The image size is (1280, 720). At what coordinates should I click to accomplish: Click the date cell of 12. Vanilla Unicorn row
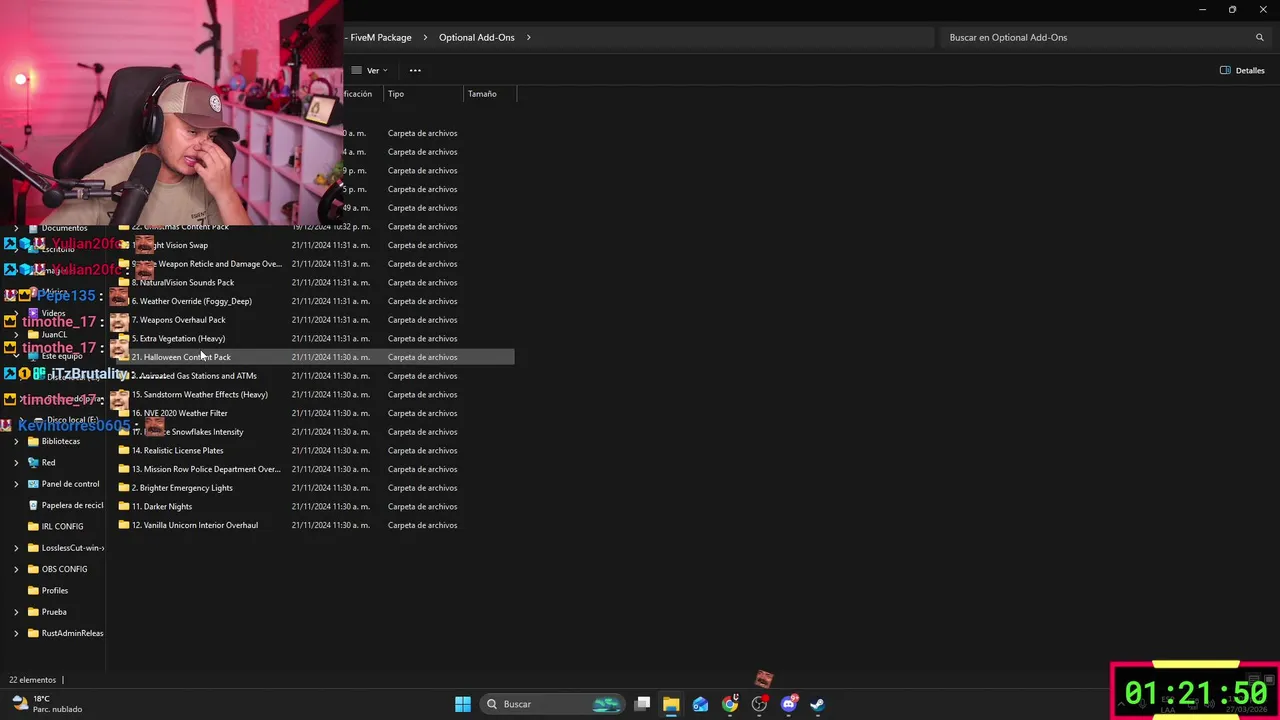coord(331,525)
